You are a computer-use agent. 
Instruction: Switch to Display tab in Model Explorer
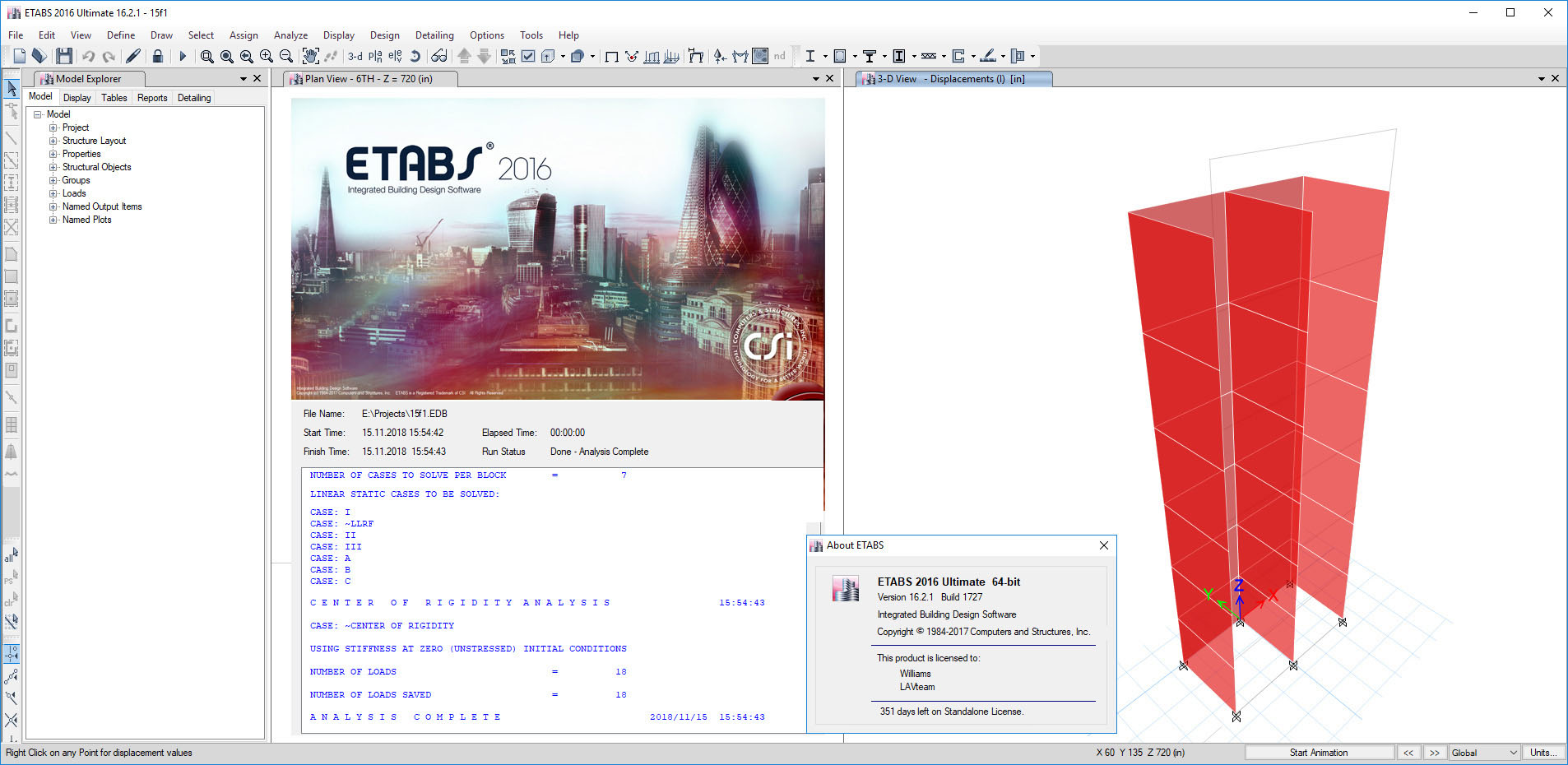pyautogui.click(x=77, y=98)
